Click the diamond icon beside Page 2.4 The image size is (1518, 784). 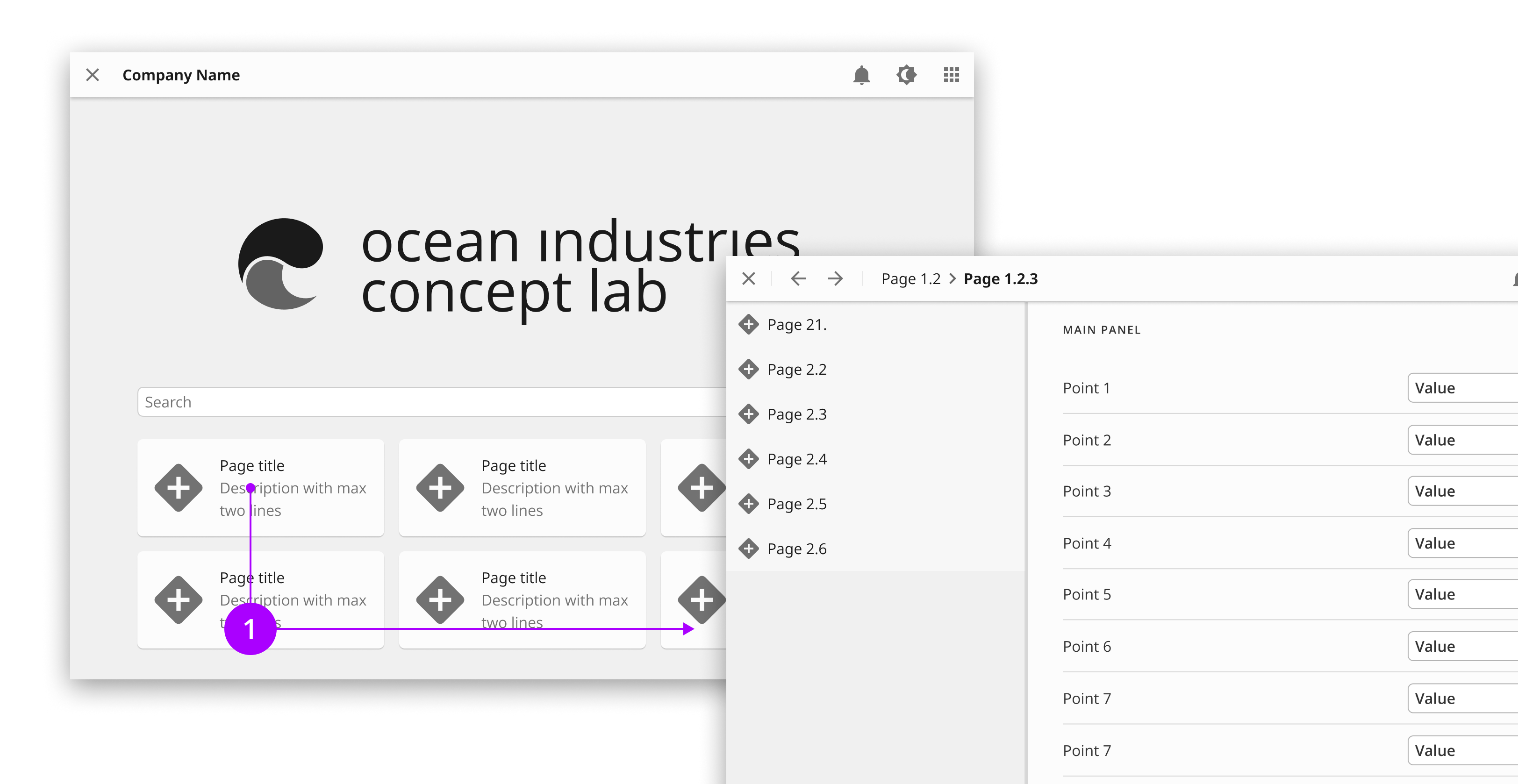[748, 459]
